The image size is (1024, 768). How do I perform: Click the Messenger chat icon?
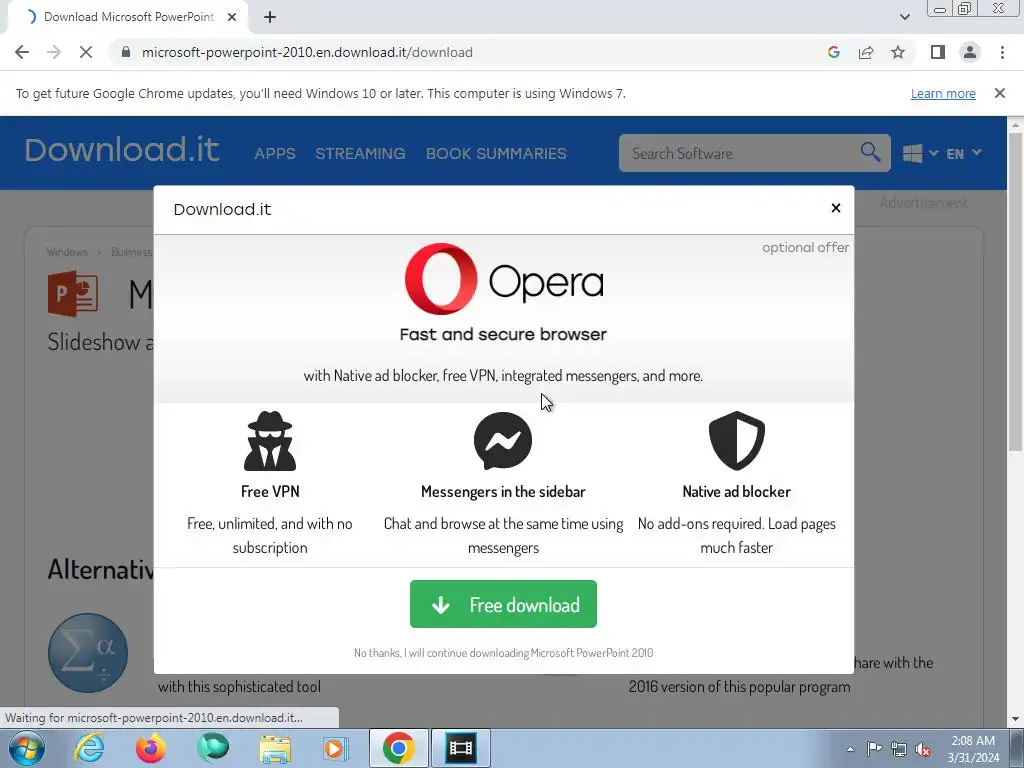pos(503,441)
